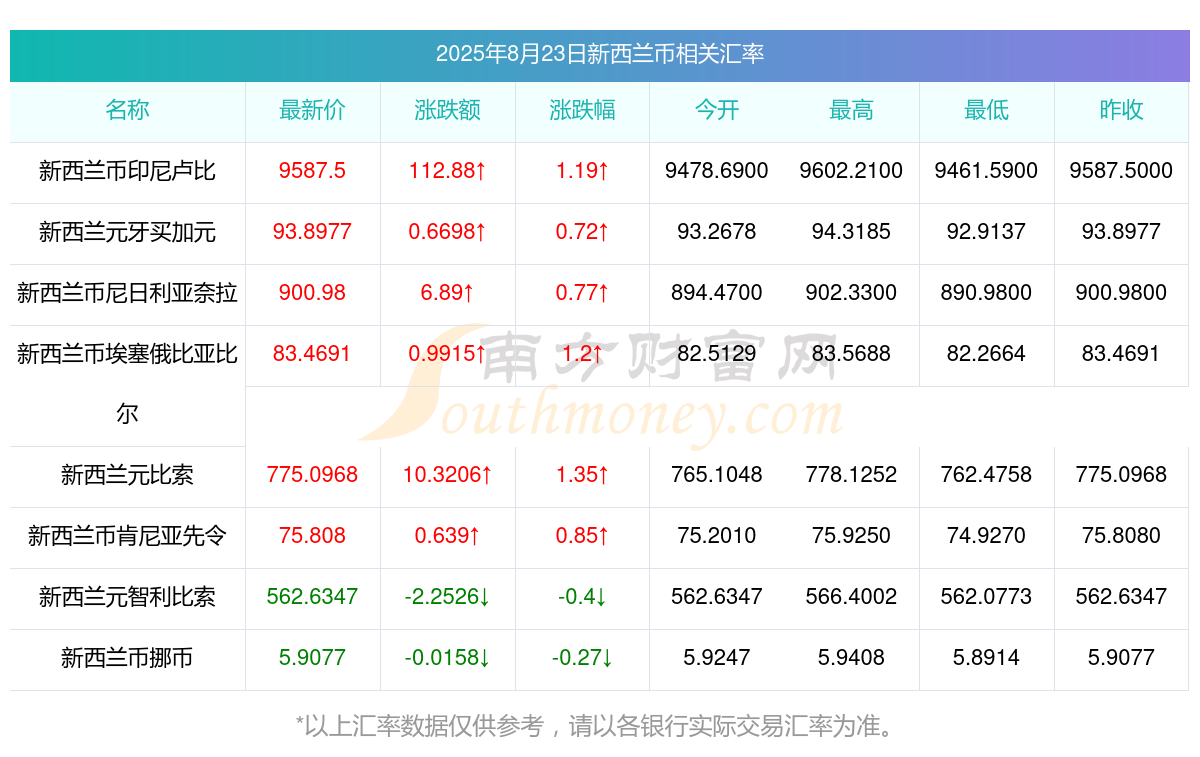Click change percent -0.4↓
Screen dimensions: 1200x757
583,597
